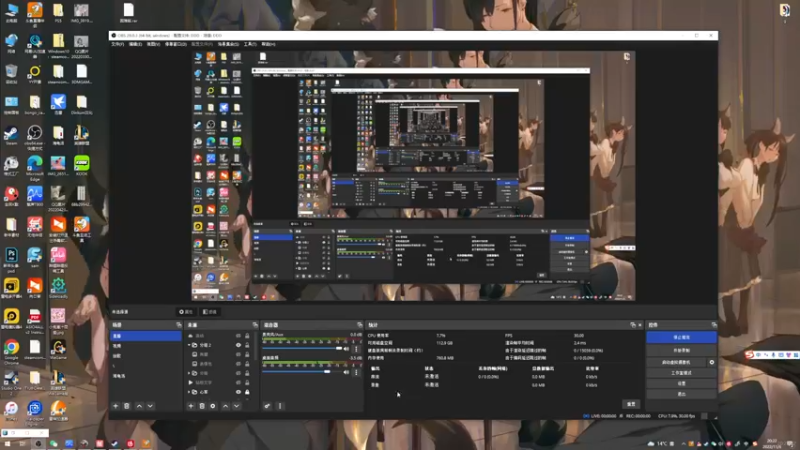
Task: Open the 工具 Tools menu
Action: click(250, 44)
